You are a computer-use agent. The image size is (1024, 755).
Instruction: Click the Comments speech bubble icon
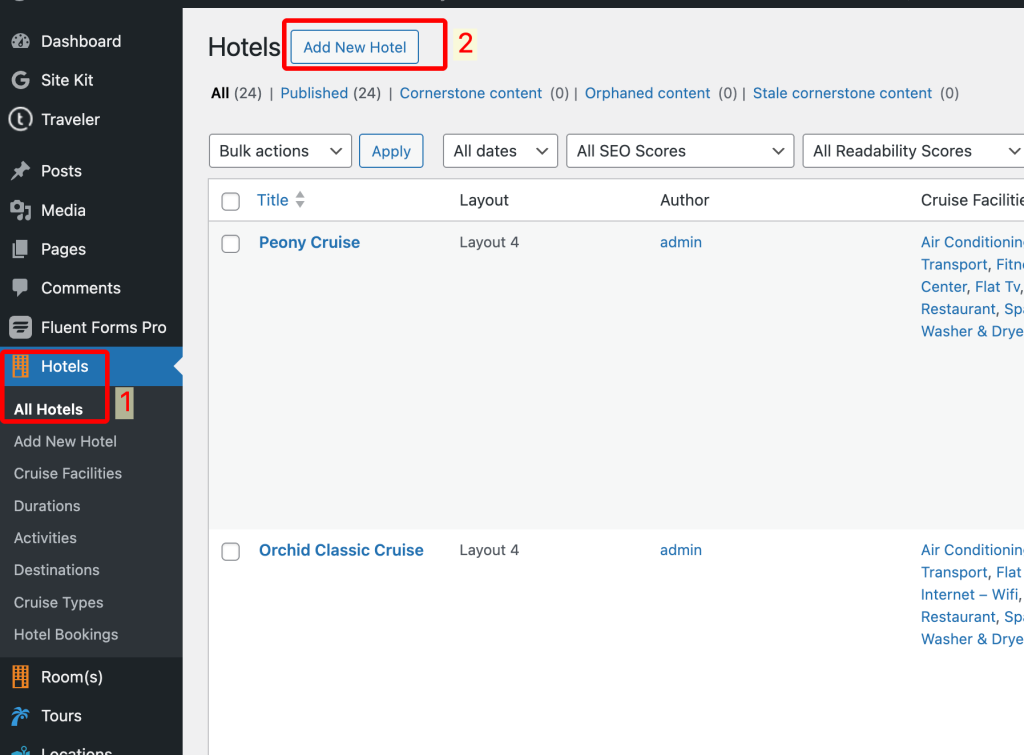tap(20, 288)
